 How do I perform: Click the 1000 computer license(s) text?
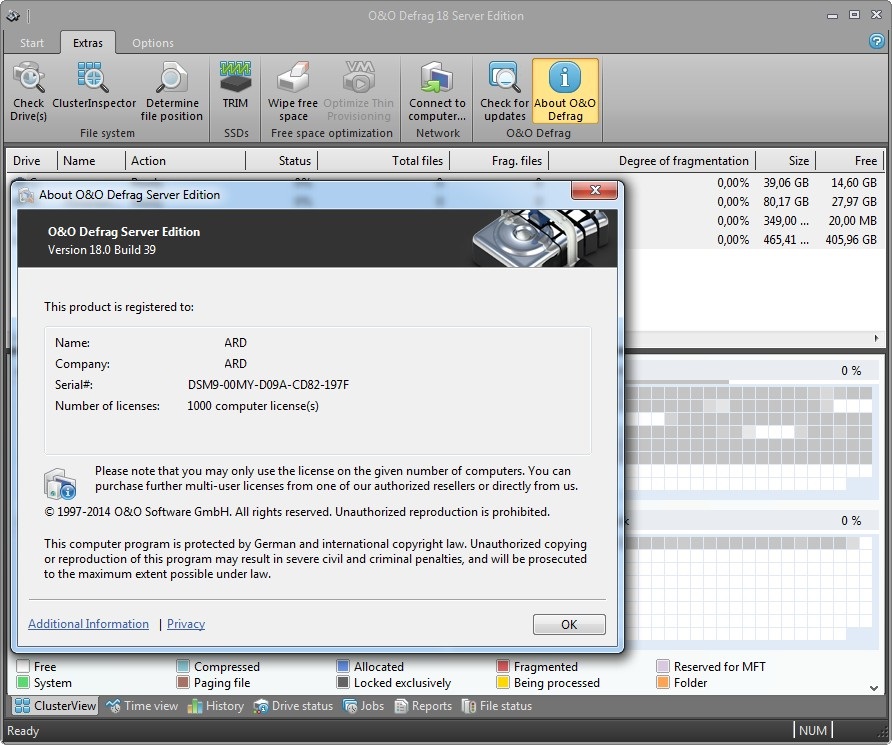click(253, 406)
